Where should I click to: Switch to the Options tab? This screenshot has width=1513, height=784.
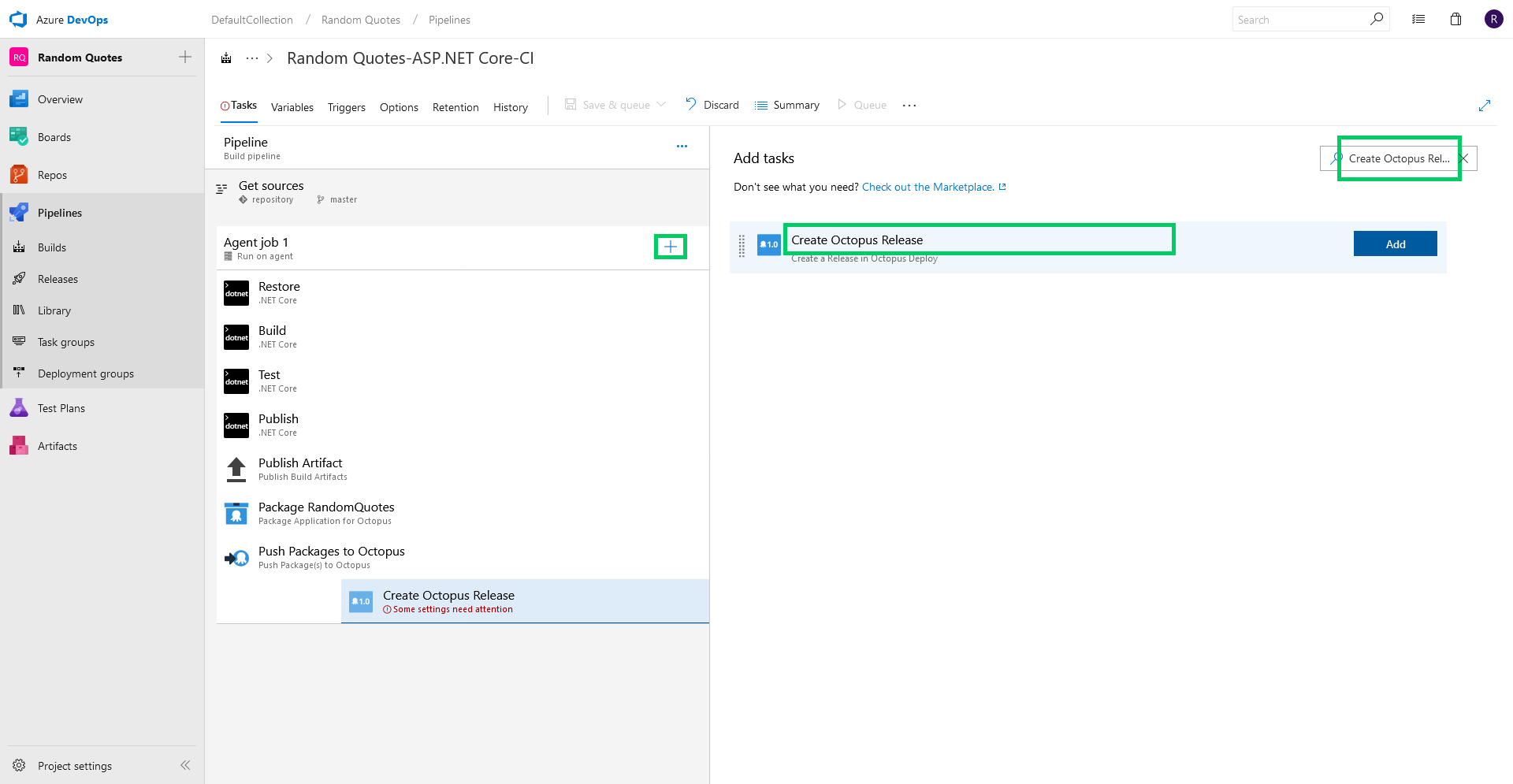(x=399, y=107)
